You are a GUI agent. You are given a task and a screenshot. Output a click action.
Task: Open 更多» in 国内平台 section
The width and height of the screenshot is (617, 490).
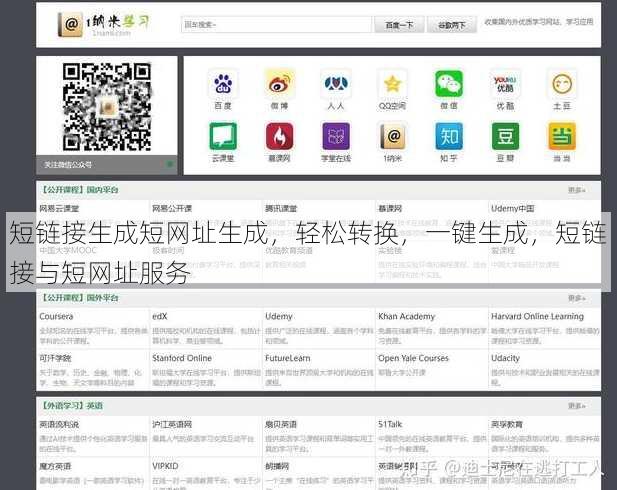576,190
